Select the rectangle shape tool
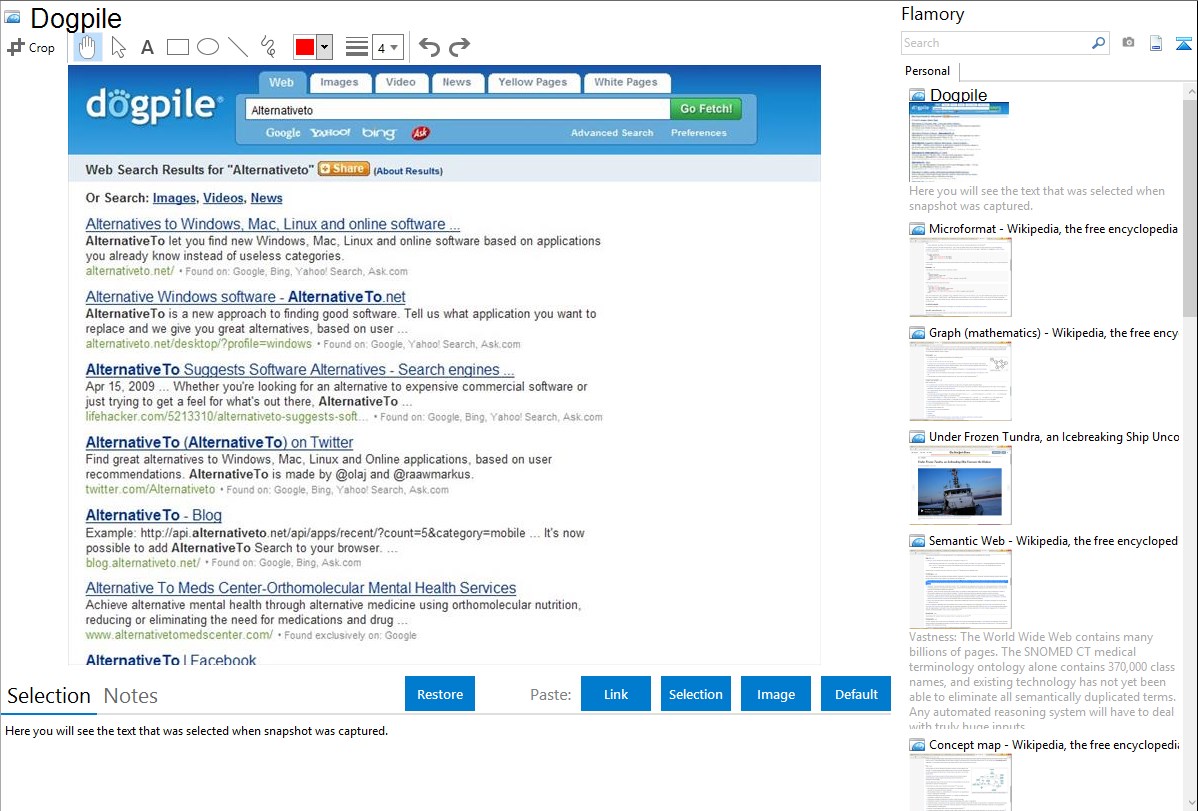This screenshot has height=811, width=1198. tap(177, 47)
